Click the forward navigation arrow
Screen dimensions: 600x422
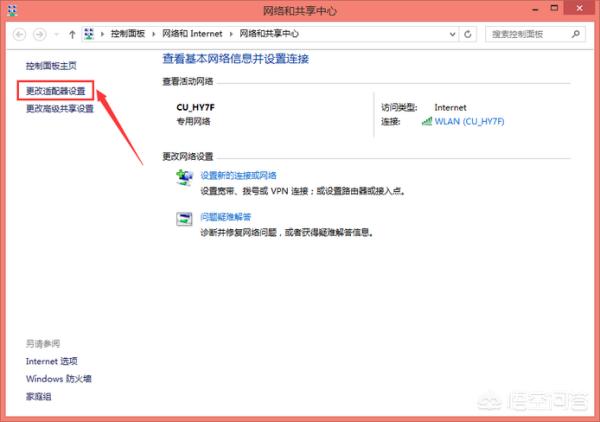click(x=39, y=34)
